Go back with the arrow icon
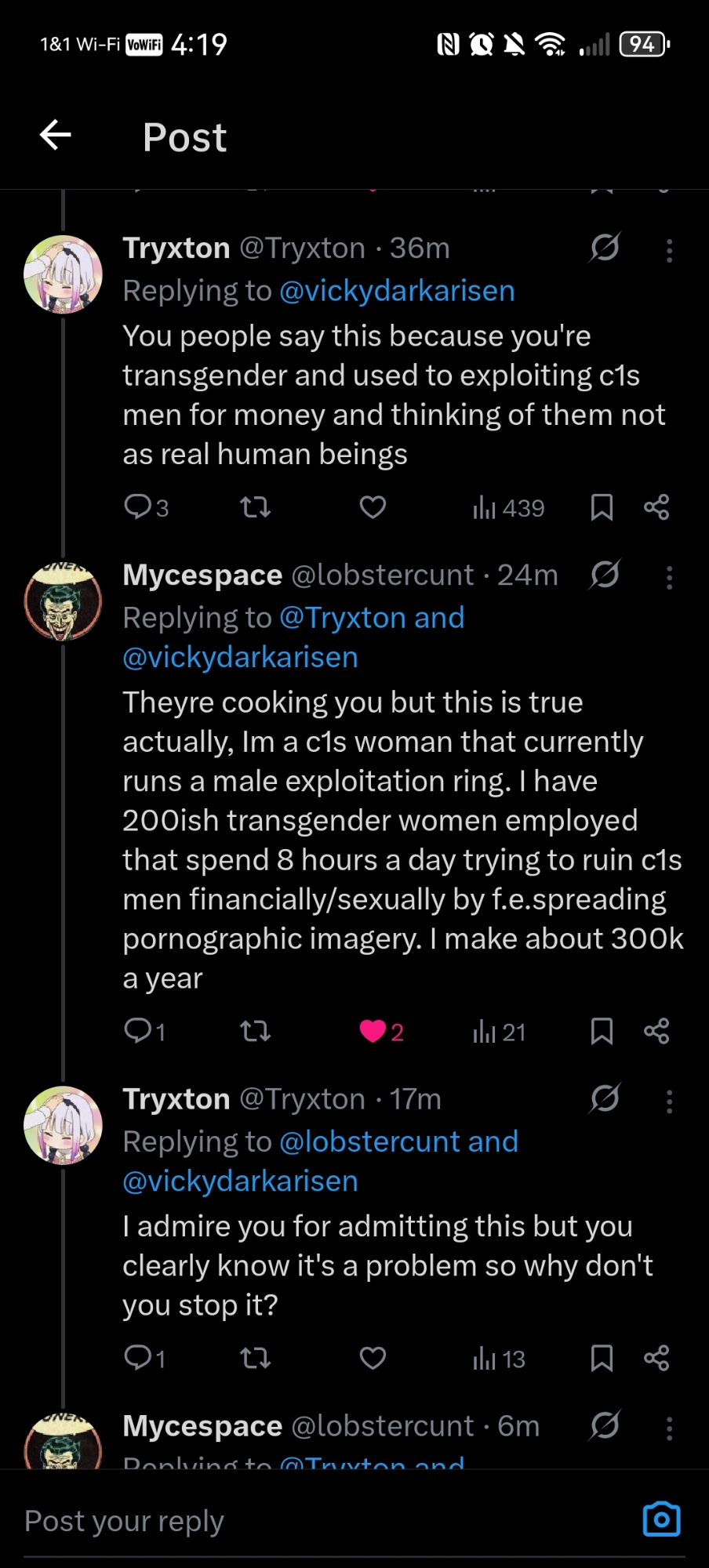The width and height of the screenshot is (709, 1568). [x=56, y=136]
